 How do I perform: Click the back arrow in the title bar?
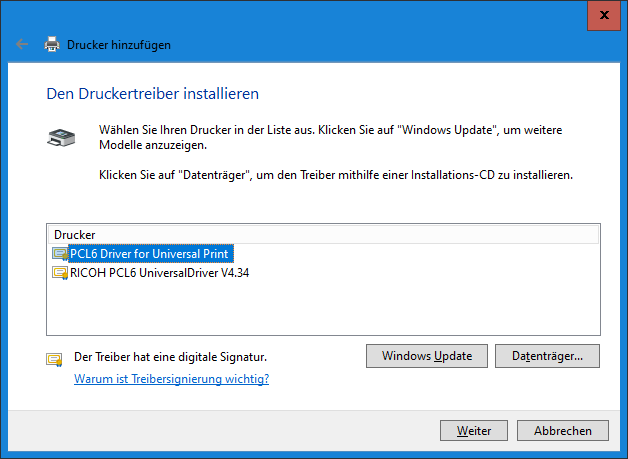pos(22,44)
